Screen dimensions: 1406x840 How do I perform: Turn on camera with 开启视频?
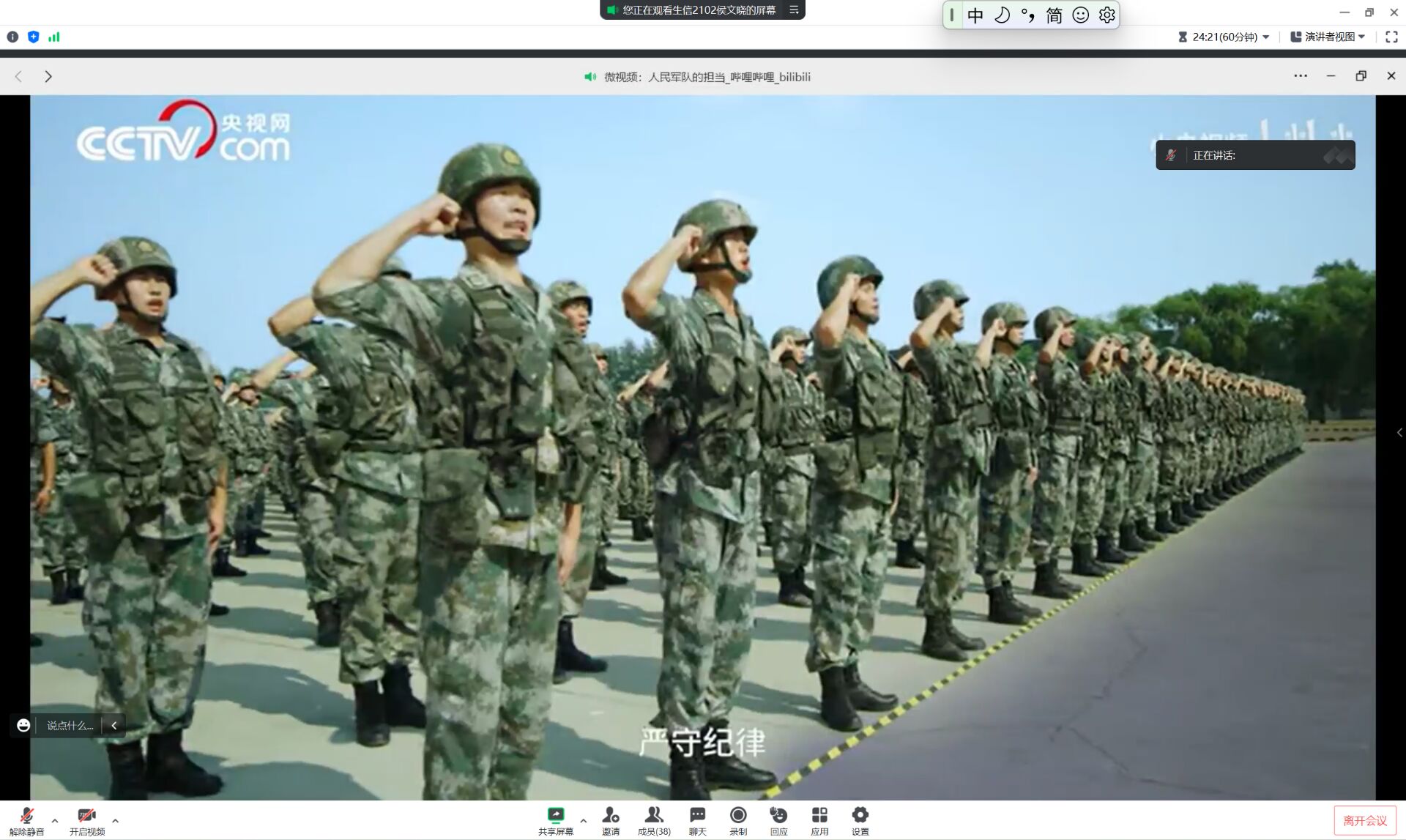pos(87,821)
